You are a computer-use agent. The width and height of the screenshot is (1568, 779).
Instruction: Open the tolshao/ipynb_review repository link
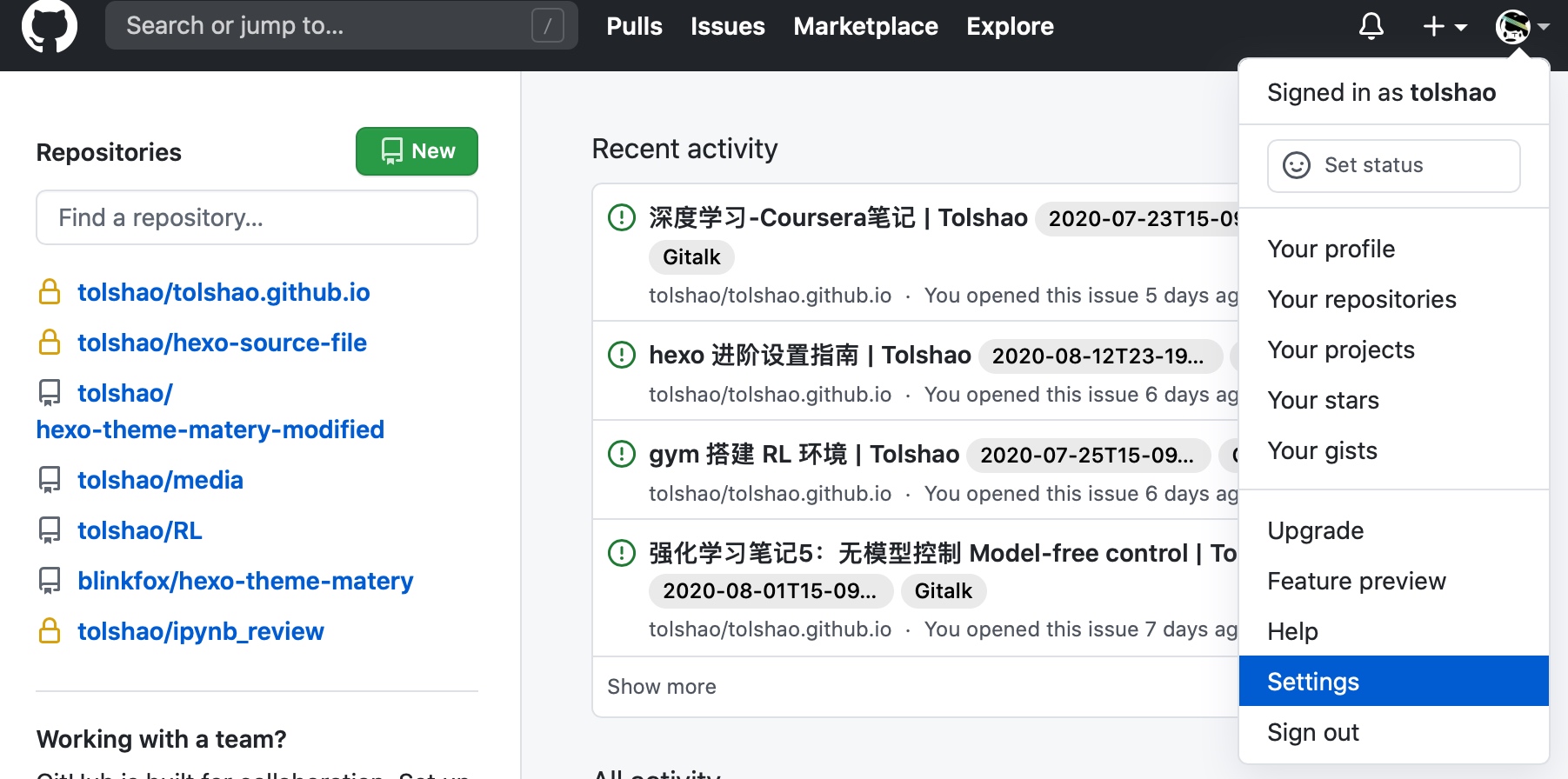[200, 631]
